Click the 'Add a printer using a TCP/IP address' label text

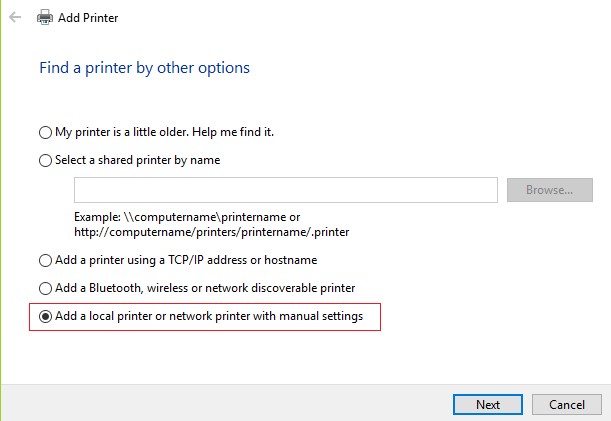(151, 260)
